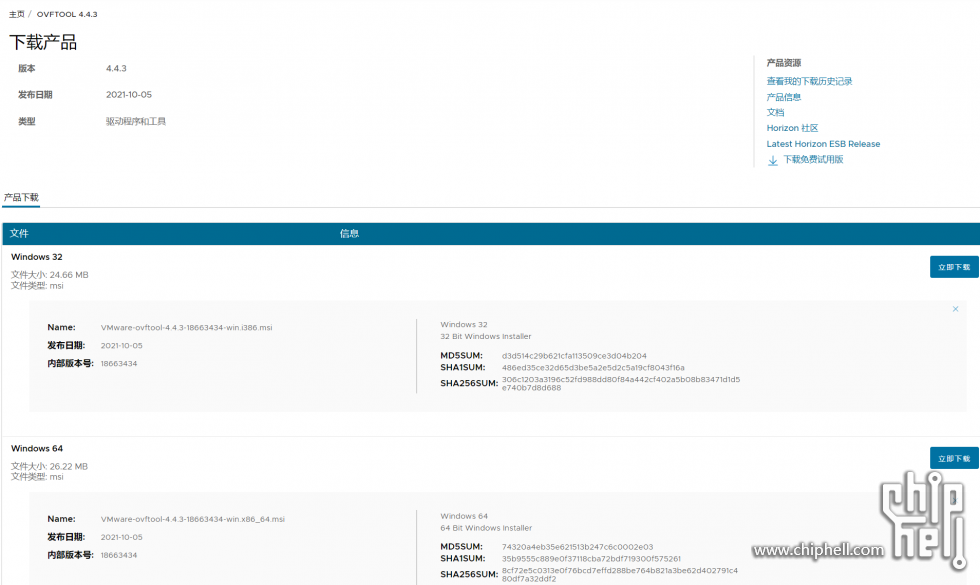The image size is (980, 585).
Task: Click 32 Bit Windows Installer description
Action: pyautogui.click(x=486, y=336)
